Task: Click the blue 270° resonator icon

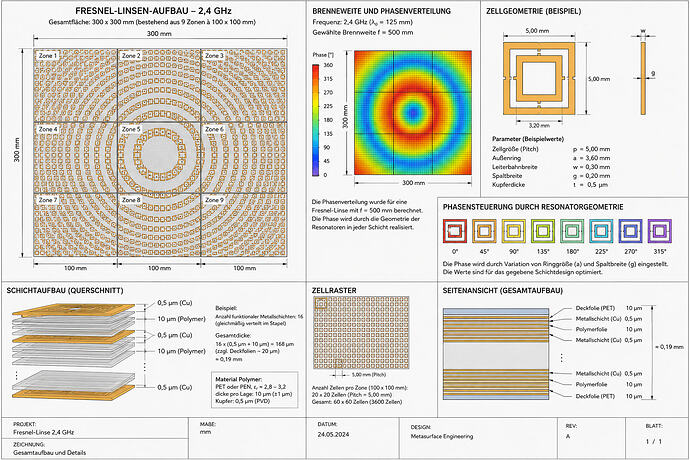Action: coord(630,231)
